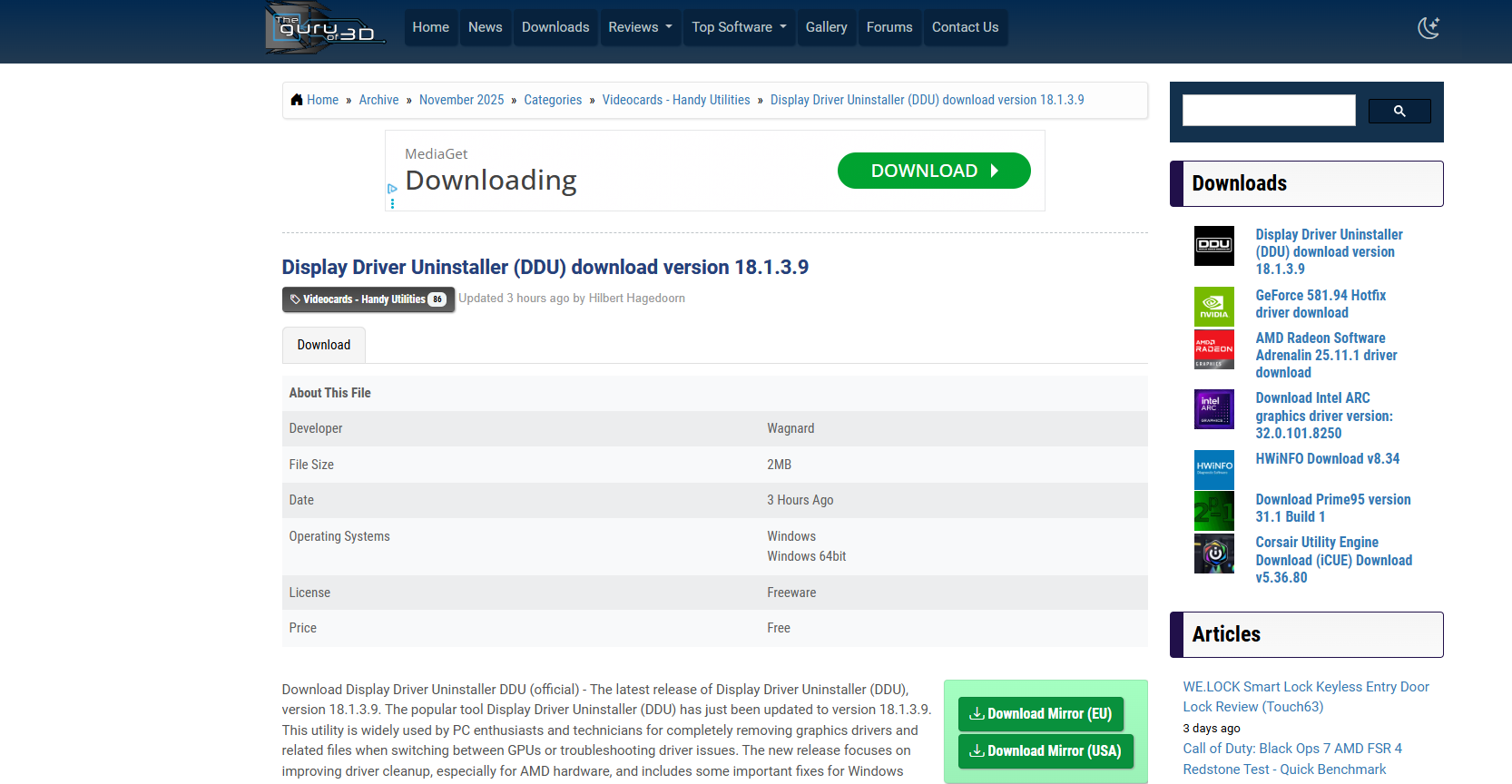Screen dimensions: 1512x784
Task: Open HWiNFO Download v8.34 link
Action: coord(1328,459)
